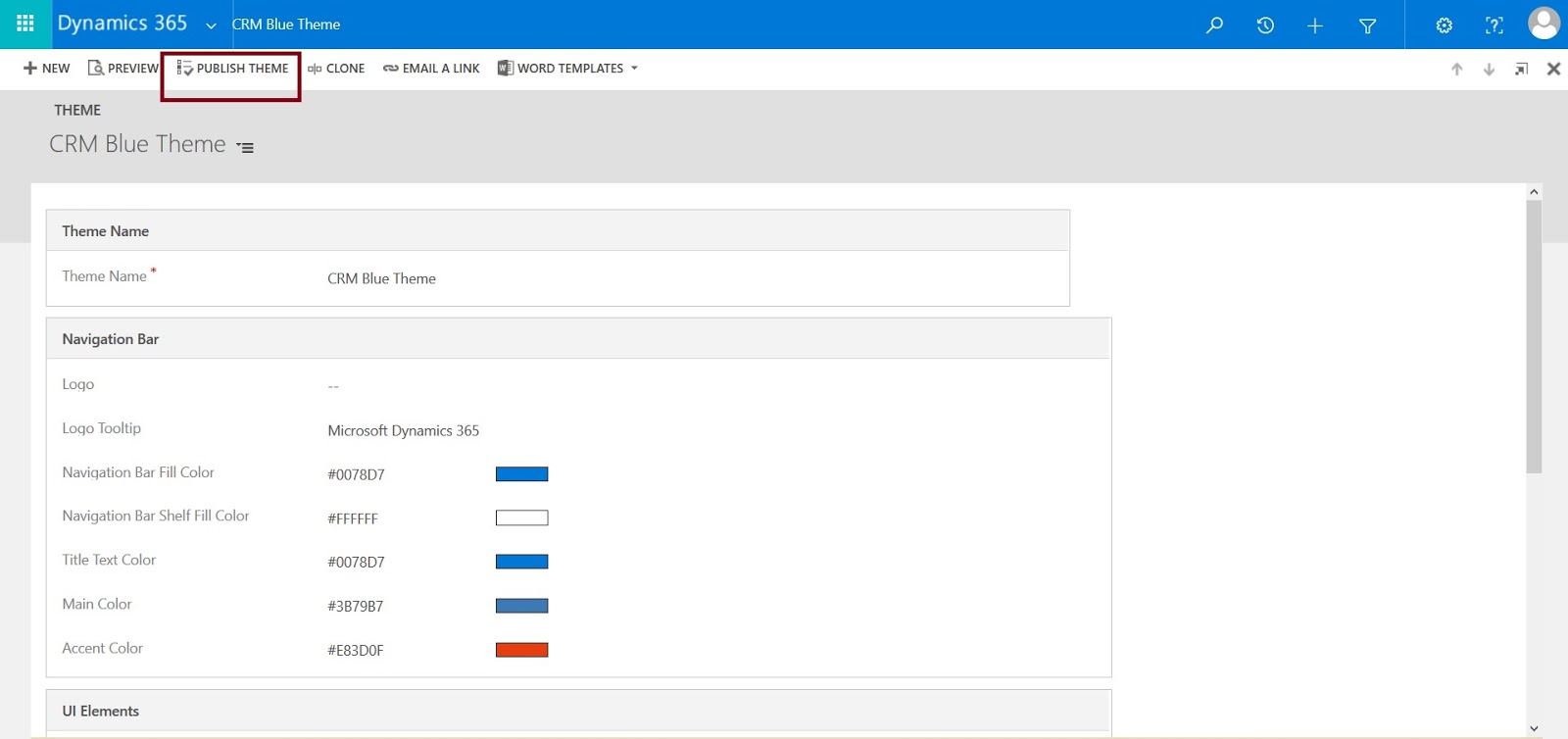Screen dimensions: 1568x739
Task: Click the Navigation Bar Fill Color blue swatch
Action: (521, 474)
